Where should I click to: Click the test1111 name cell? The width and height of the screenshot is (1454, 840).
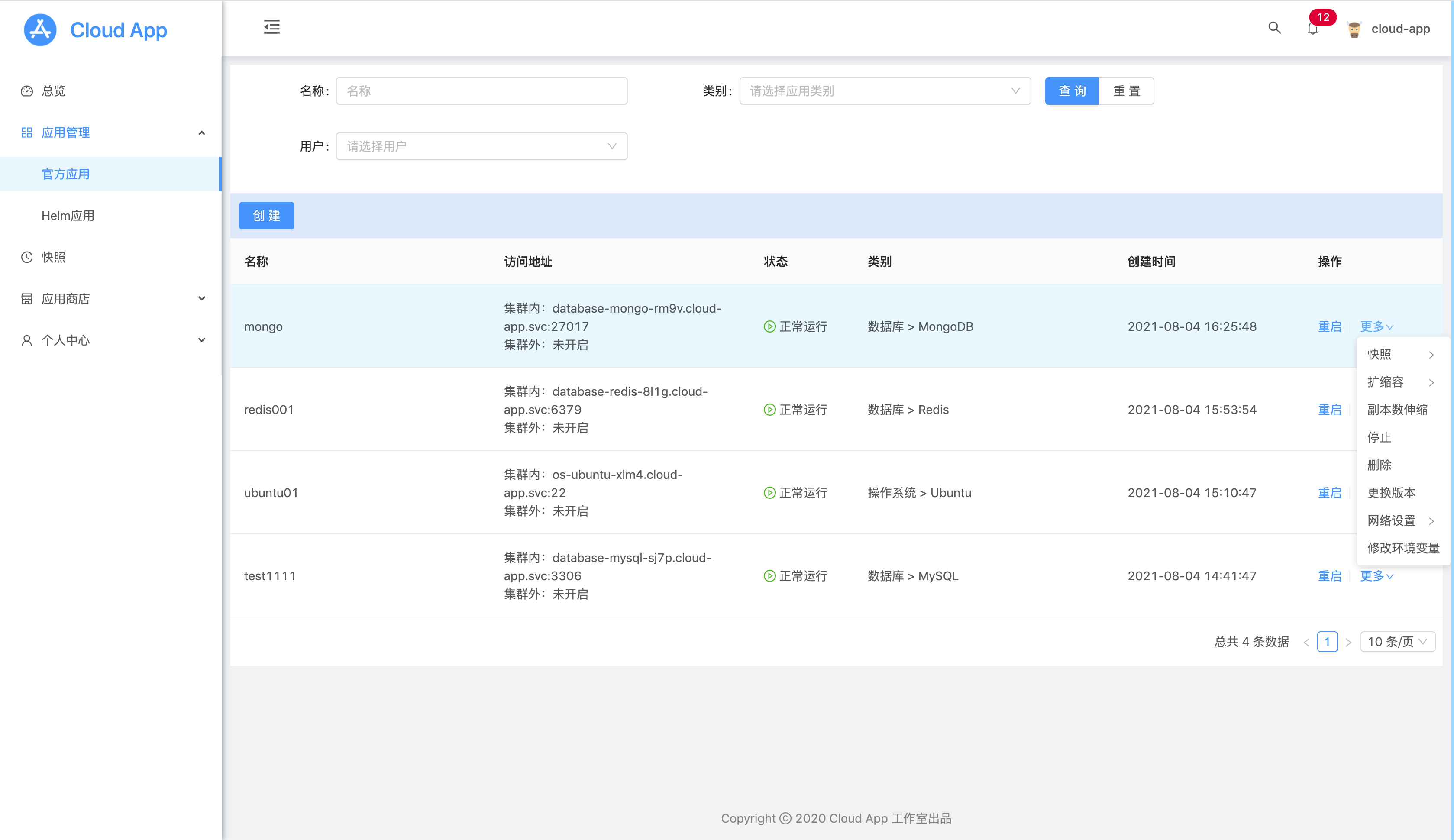tap(270, 576)
